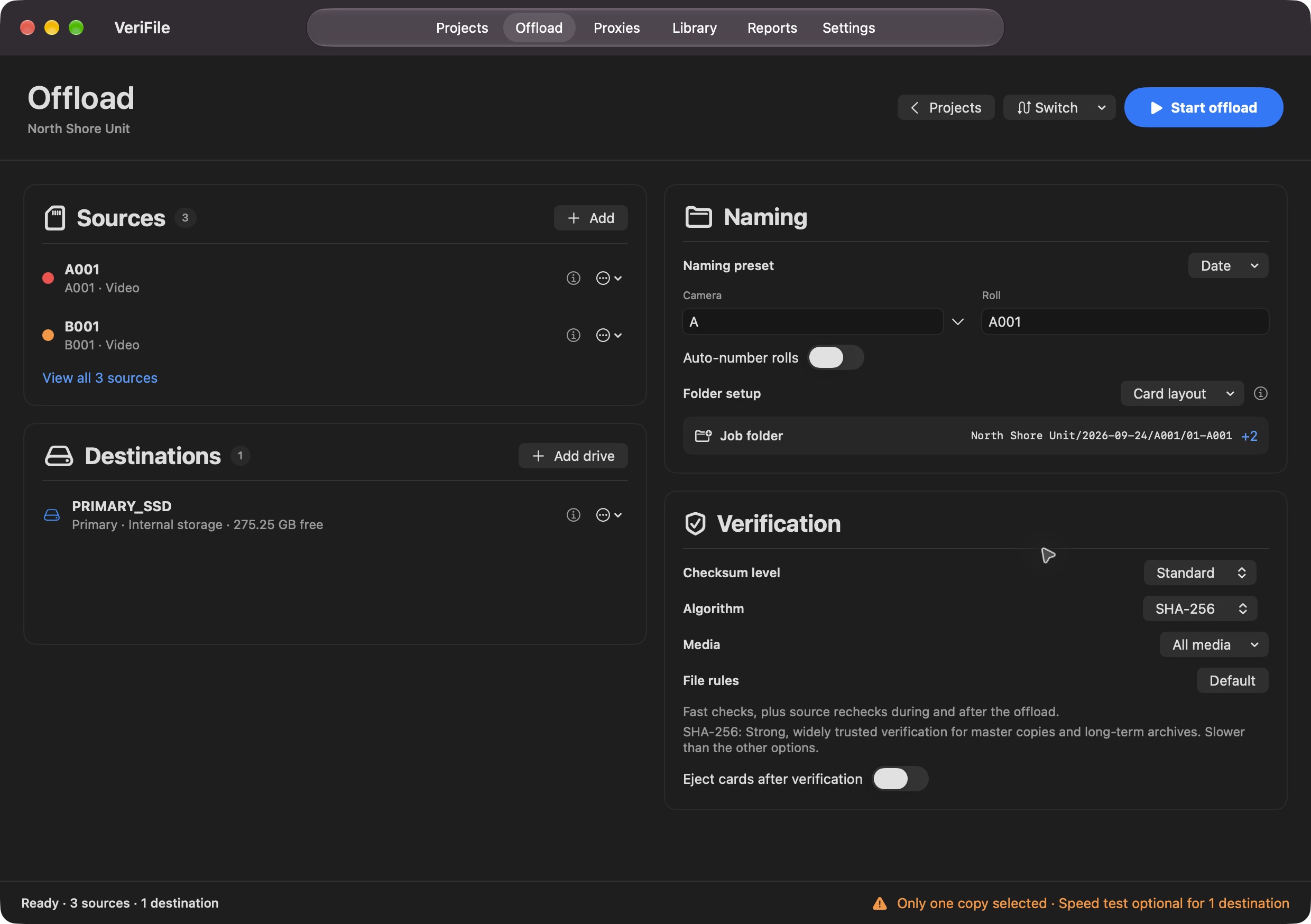The image size is (1311, 924).
Task: Toggle Eject cards after verification
Action: tap(900, 779)
